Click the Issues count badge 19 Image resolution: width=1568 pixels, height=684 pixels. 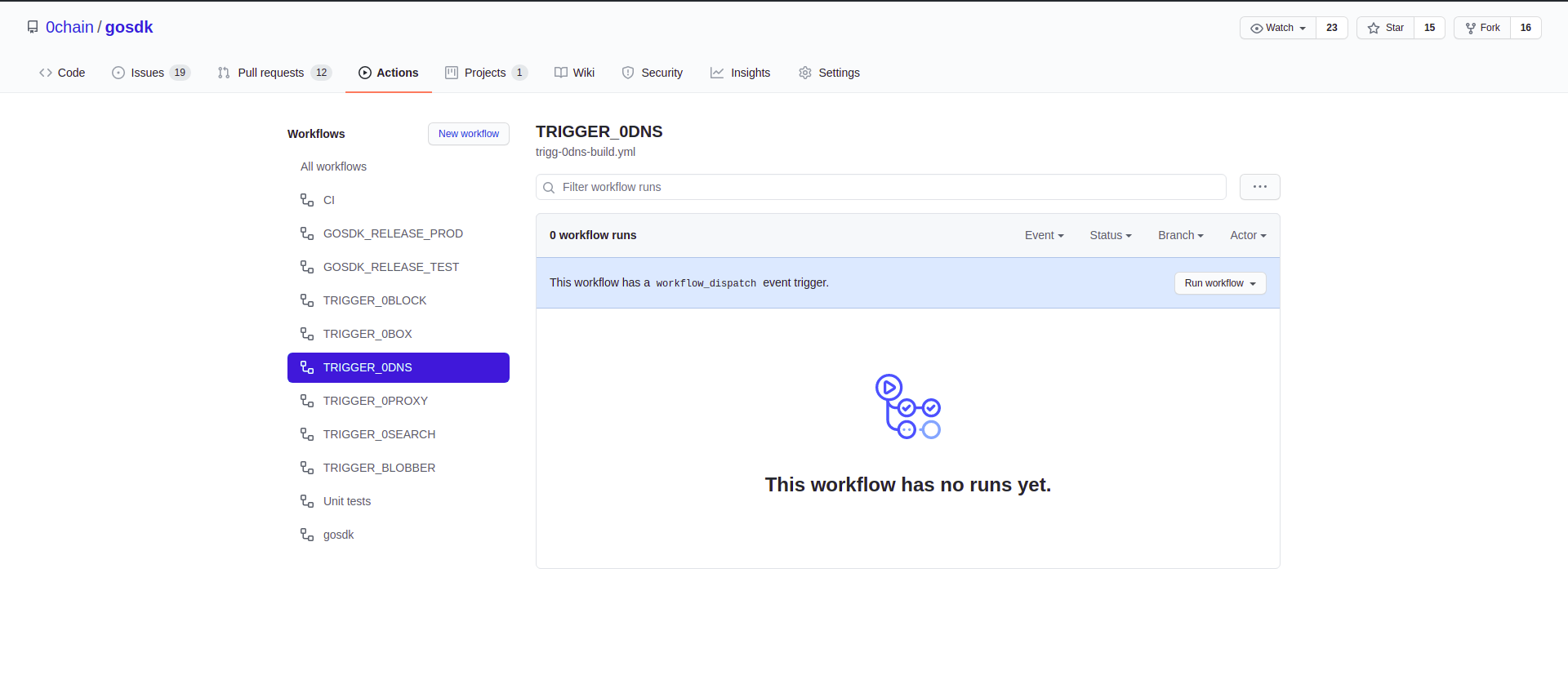coord(180,73)
